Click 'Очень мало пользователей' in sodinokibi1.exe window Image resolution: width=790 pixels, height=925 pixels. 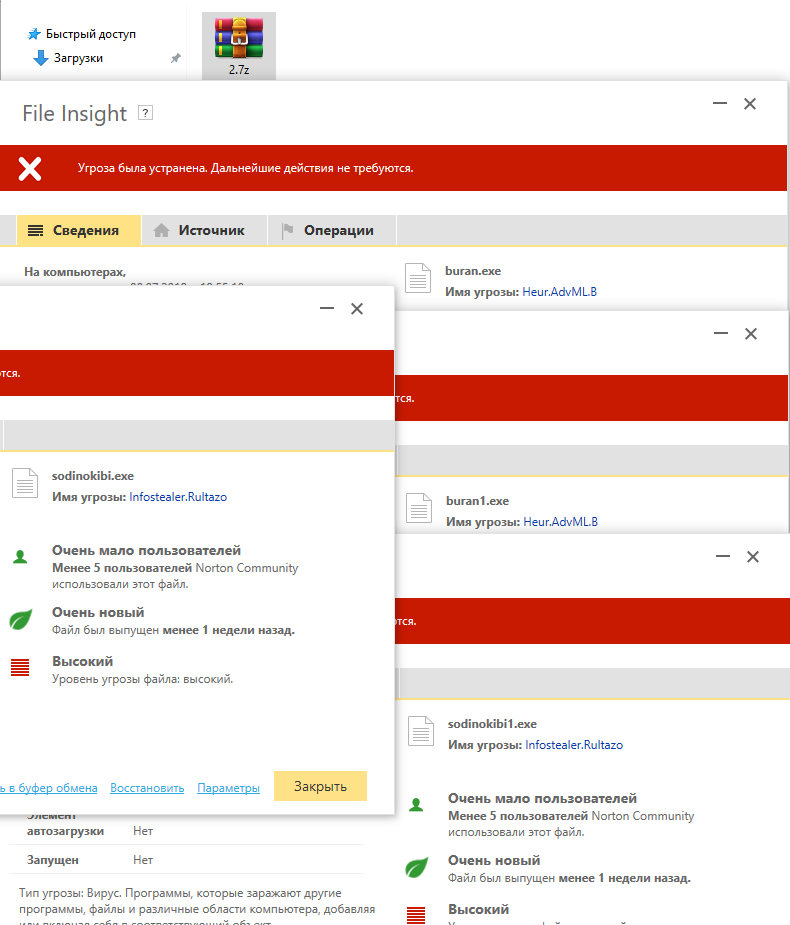[542, 798]
